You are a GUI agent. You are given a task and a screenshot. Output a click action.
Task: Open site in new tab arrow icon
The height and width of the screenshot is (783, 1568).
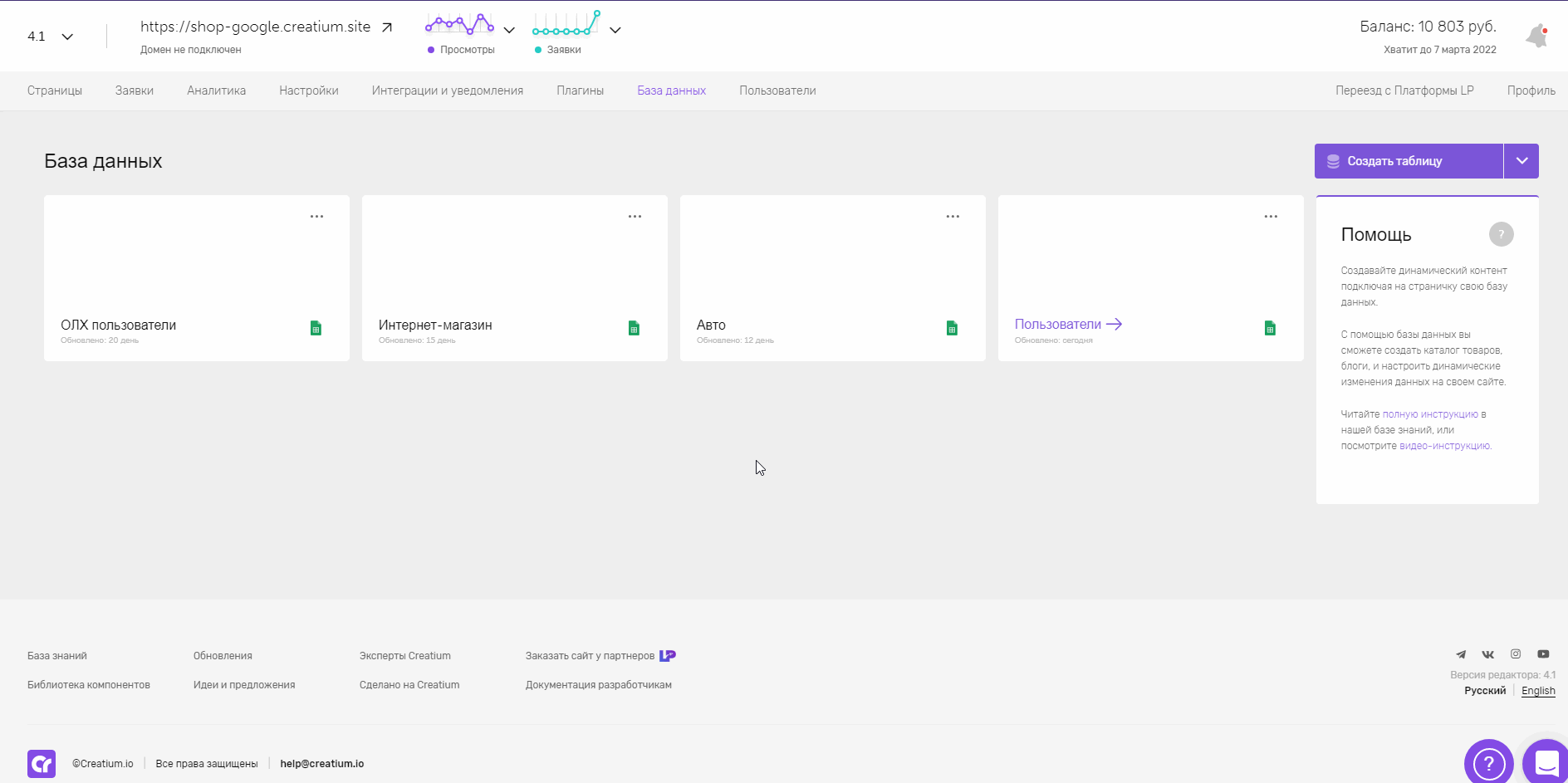(387, 27)
